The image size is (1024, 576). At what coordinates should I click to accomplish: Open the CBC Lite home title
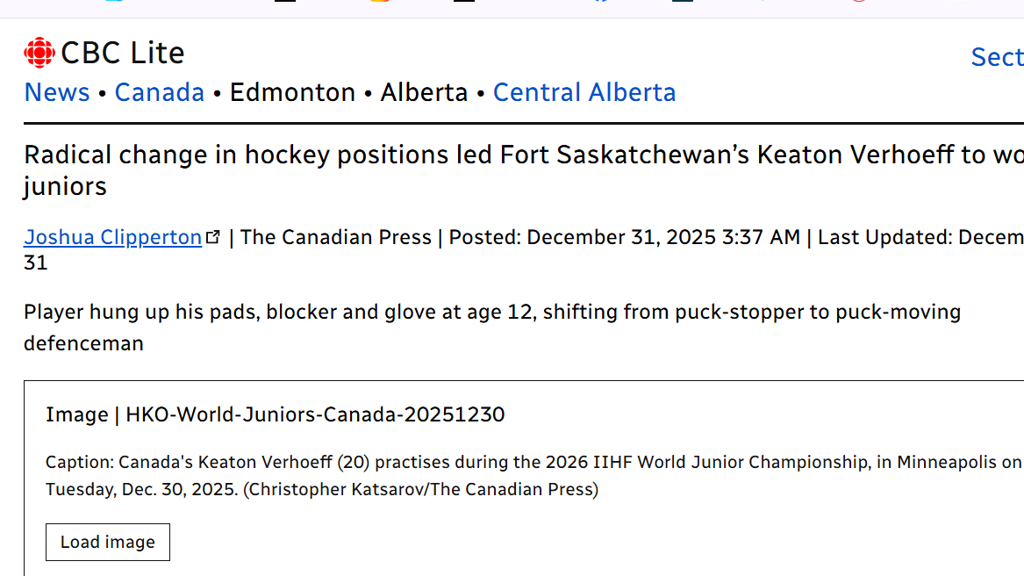pyautogui.click(x=122, y=53)
